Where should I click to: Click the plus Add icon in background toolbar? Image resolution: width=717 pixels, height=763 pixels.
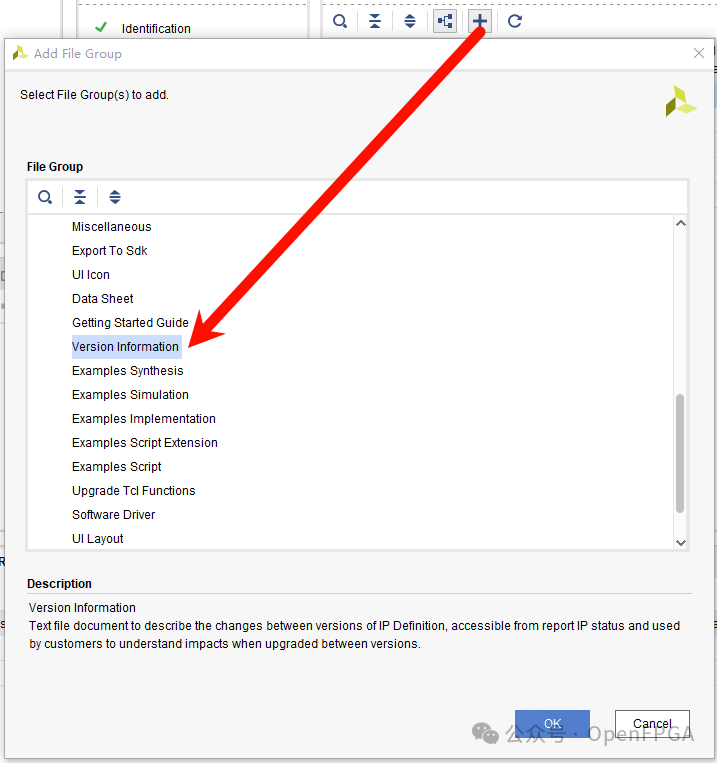(x=479, y=21)
